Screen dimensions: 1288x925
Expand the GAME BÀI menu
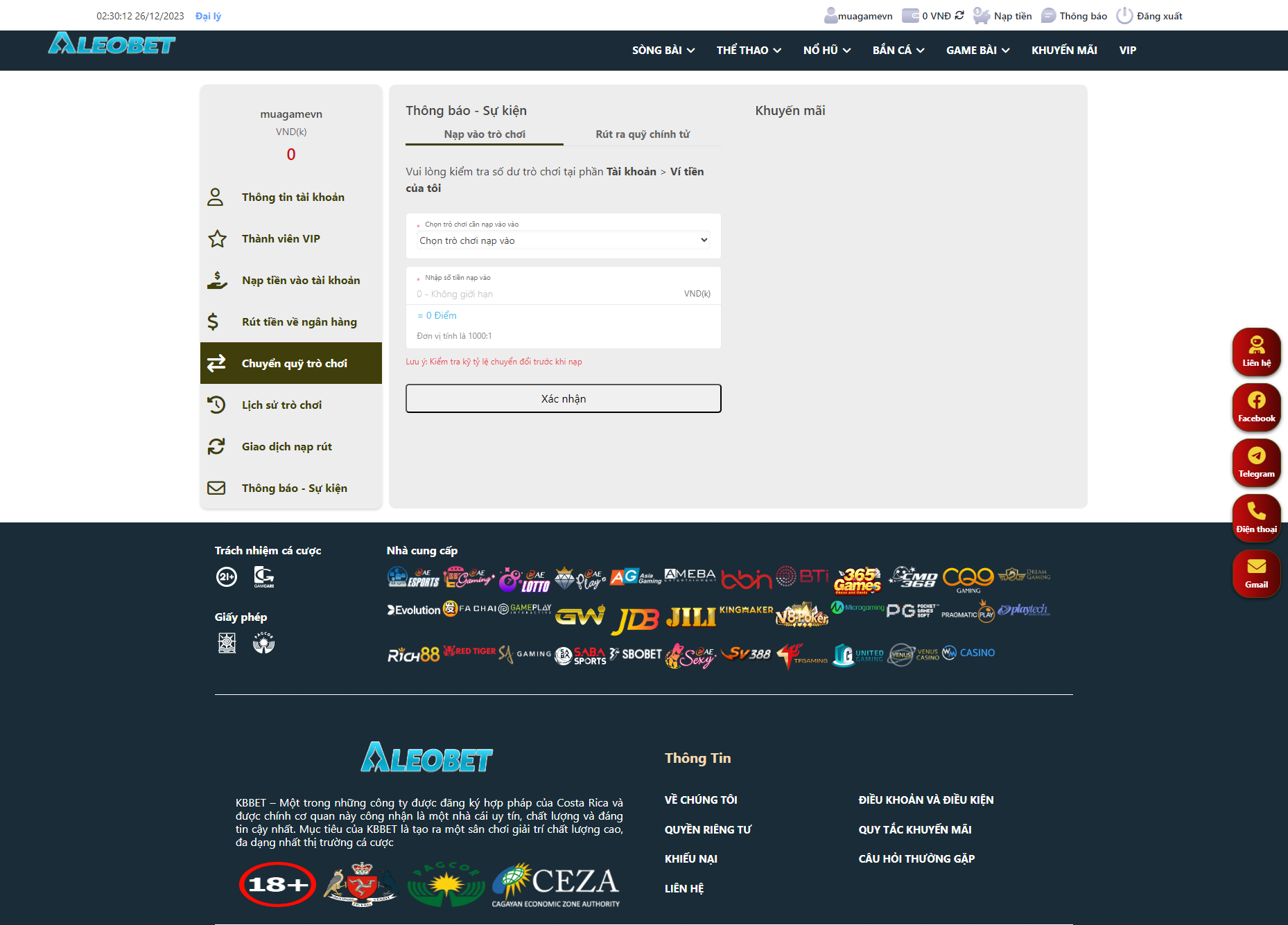(977, 50)
